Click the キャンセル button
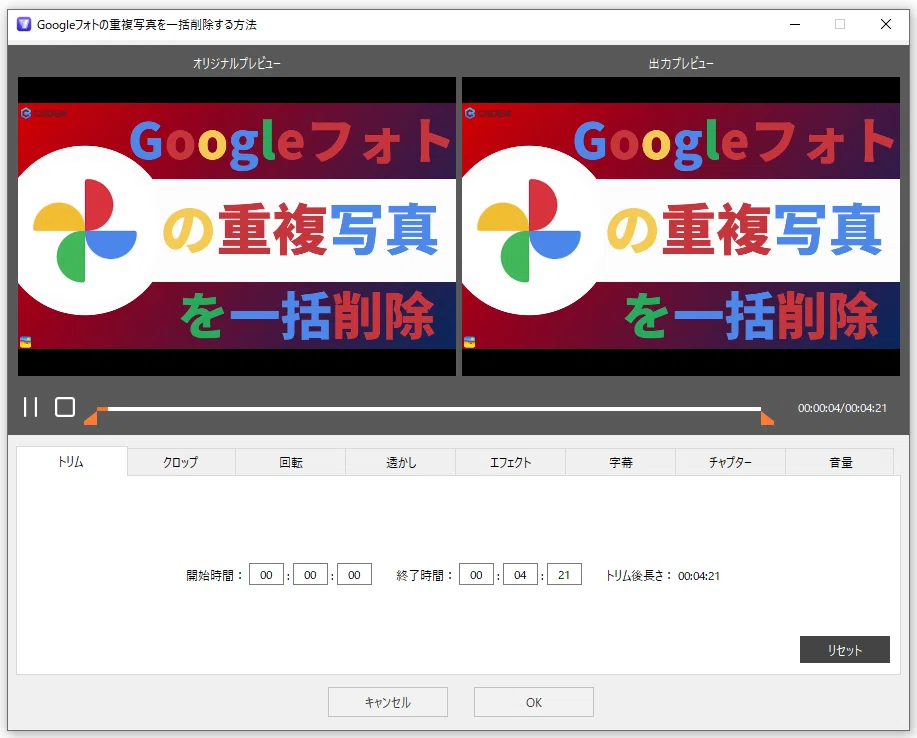 point(388,702)
